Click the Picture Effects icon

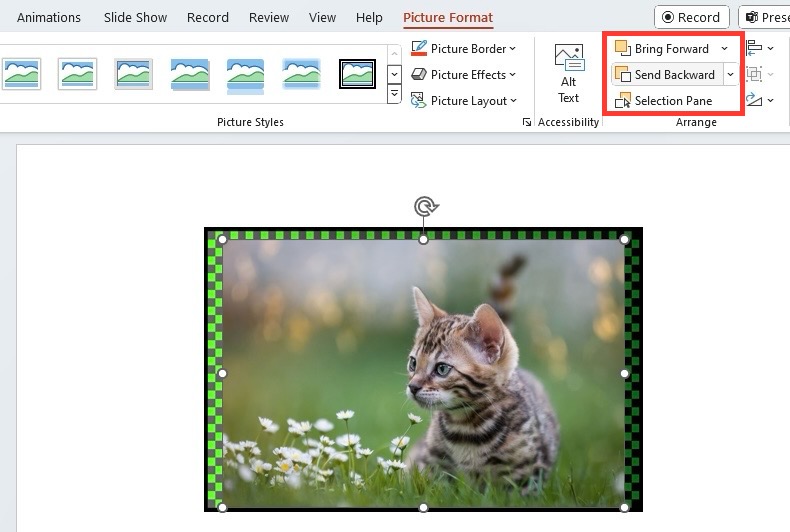coord(419,75)
